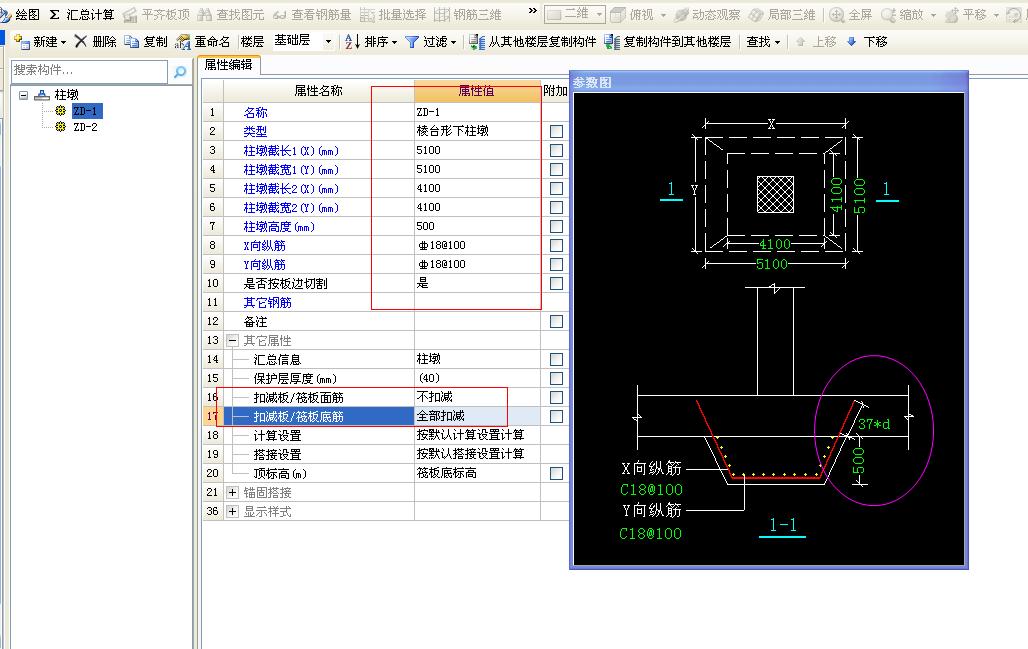Click the 上移 move up button
This screenshot has height=649, width=1028.
(x=816, y=42)
